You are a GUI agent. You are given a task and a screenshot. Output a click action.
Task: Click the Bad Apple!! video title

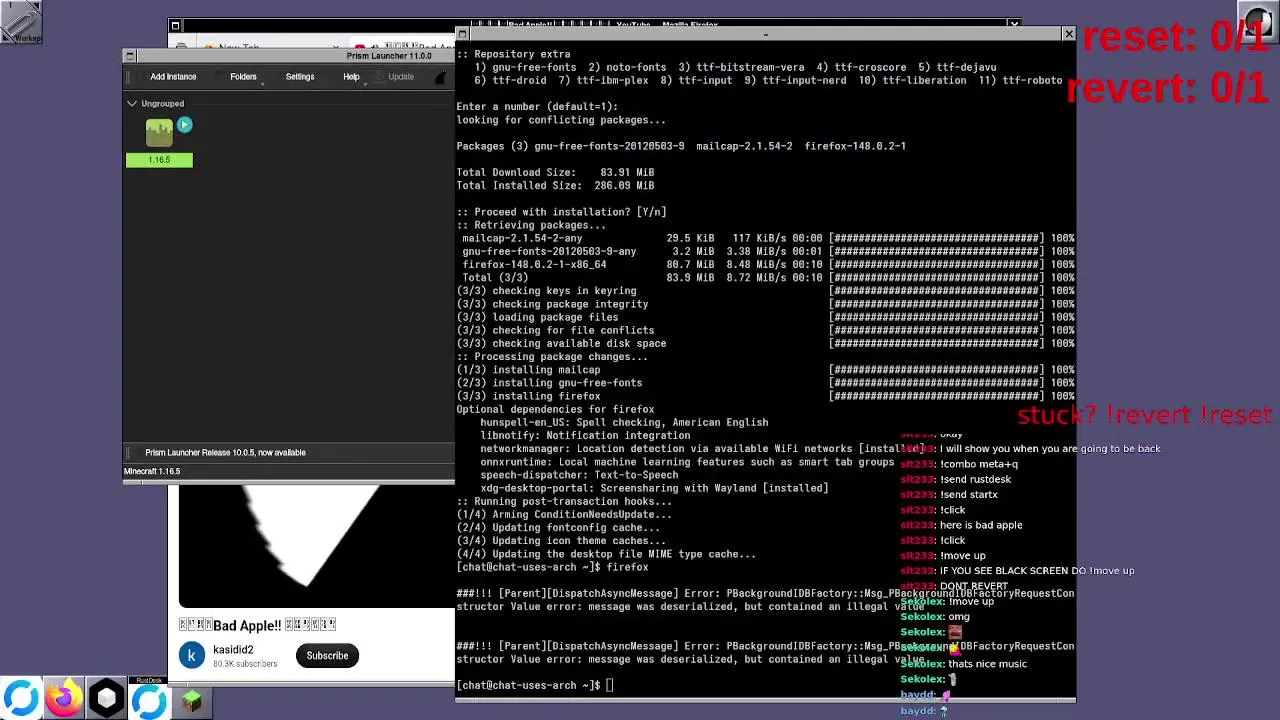point(257,625)
